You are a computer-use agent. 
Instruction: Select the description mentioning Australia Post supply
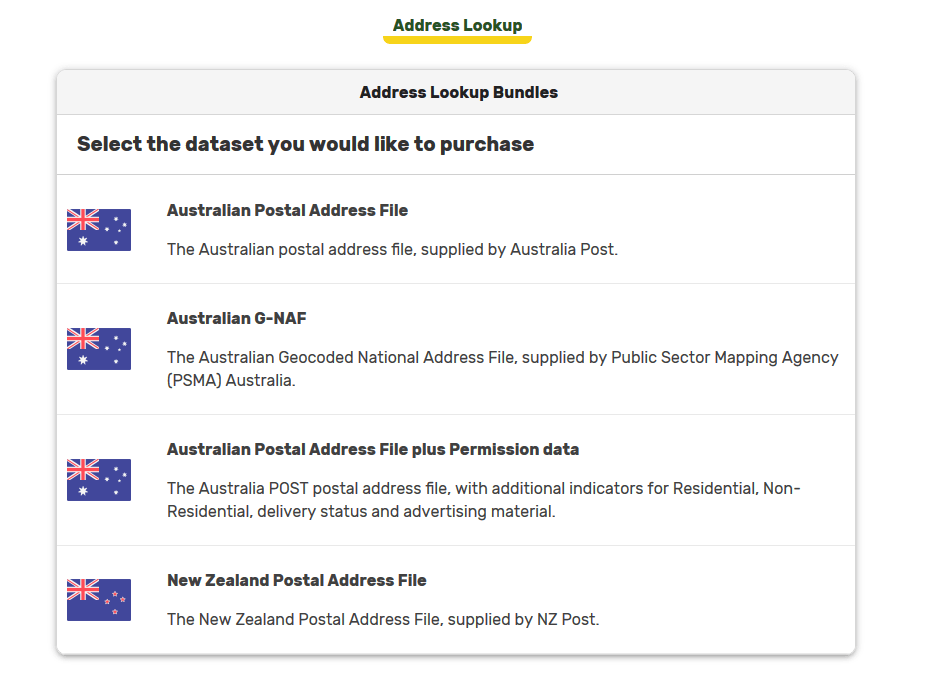click(x=392, y=250)
